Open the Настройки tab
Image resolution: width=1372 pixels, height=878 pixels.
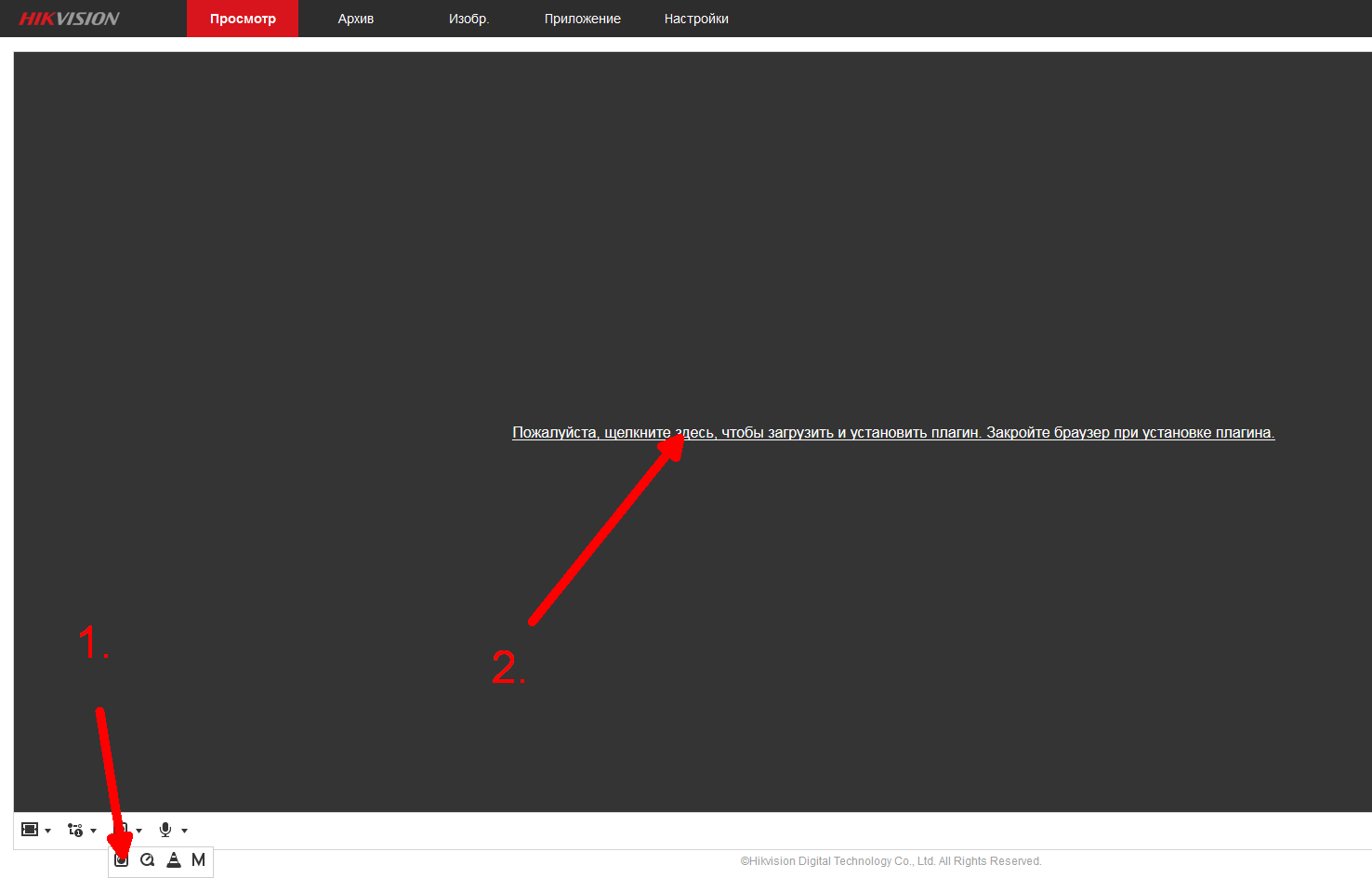[x=696, y=19]
